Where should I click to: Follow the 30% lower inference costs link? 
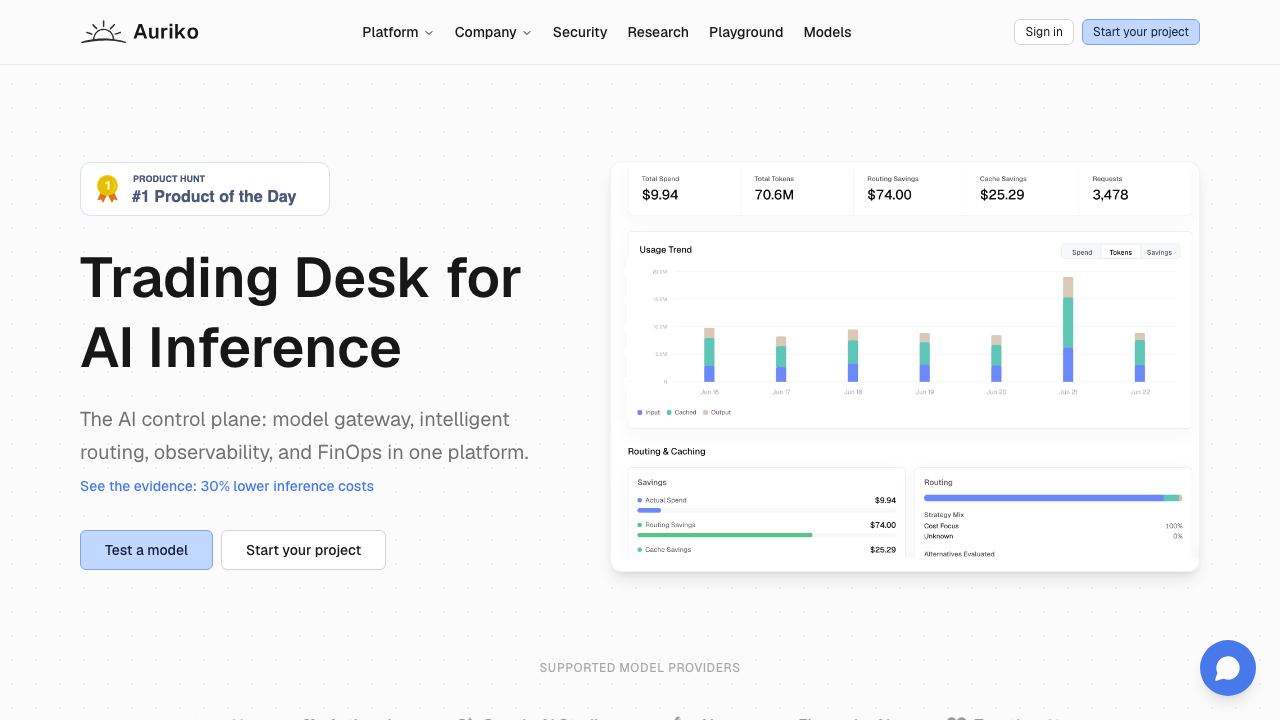click(x=227, y=486)
